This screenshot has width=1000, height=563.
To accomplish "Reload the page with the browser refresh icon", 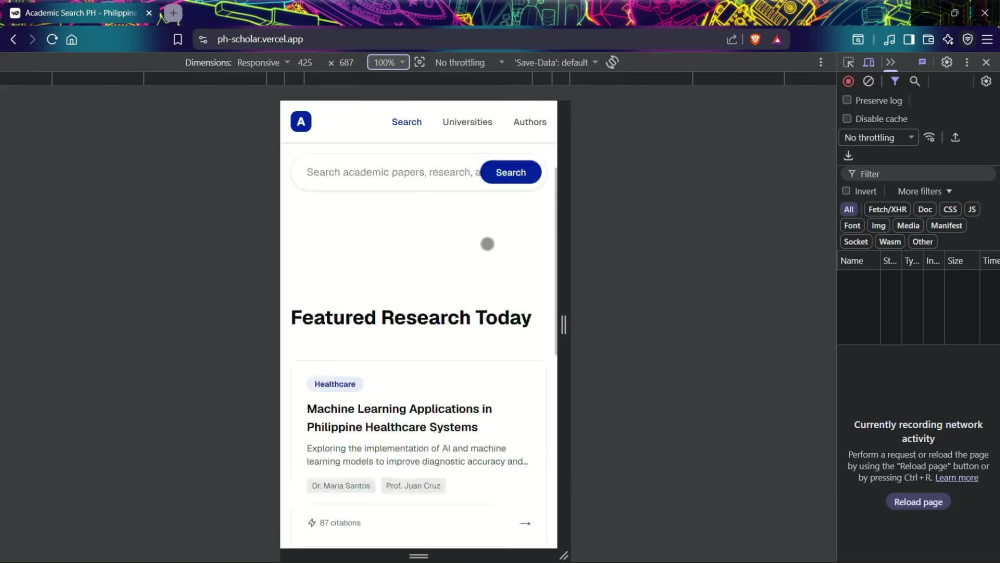I will (52, 40).
